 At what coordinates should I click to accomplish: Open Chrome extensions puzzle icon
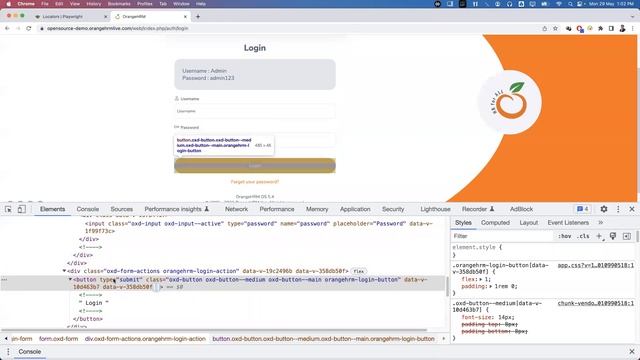click(600, 29)
